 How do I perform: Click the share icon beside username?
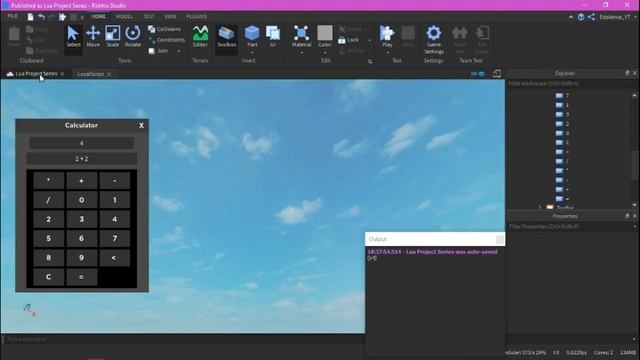591,17
